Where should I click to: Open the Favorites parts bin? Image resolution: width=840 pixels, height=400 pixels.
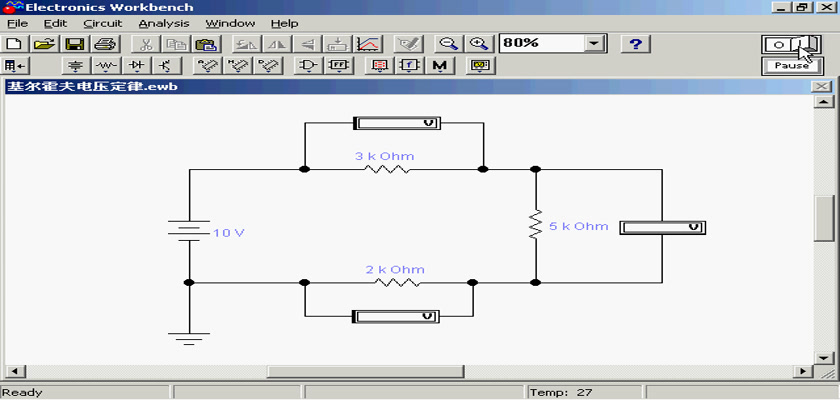point(16,66)
